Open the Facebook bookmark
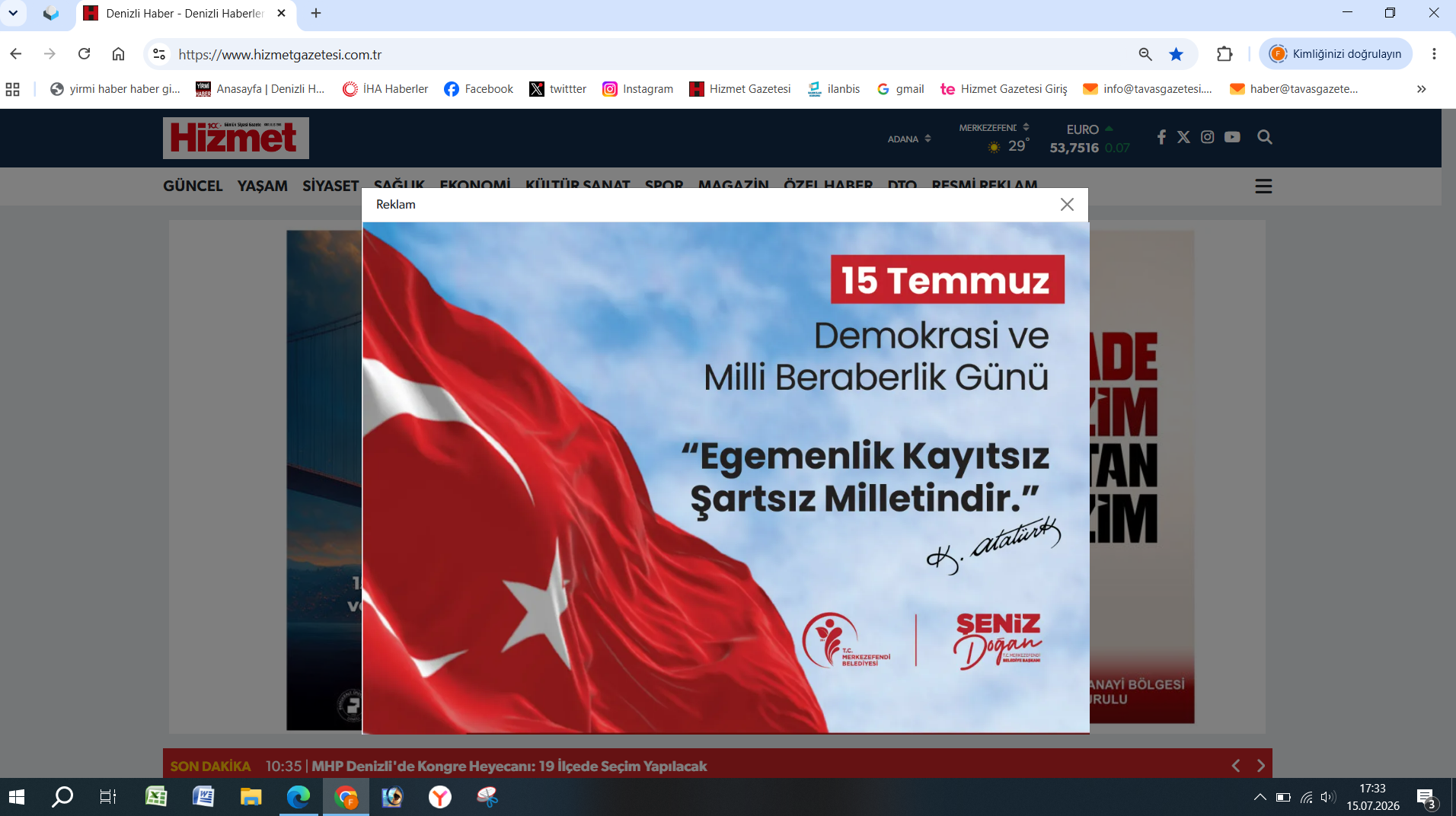The width and height of the screenshot is (1456, 816). (x=478, y=89)
